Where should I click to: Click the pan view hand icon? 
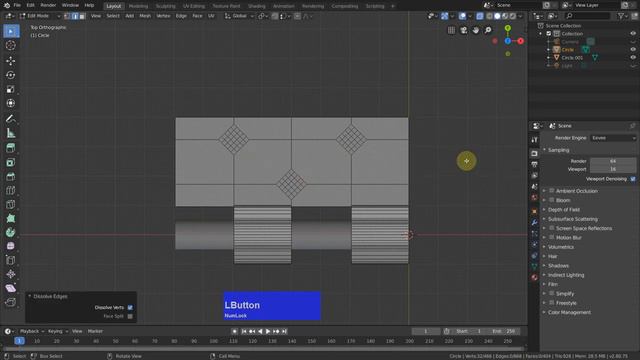pos(476,30)
